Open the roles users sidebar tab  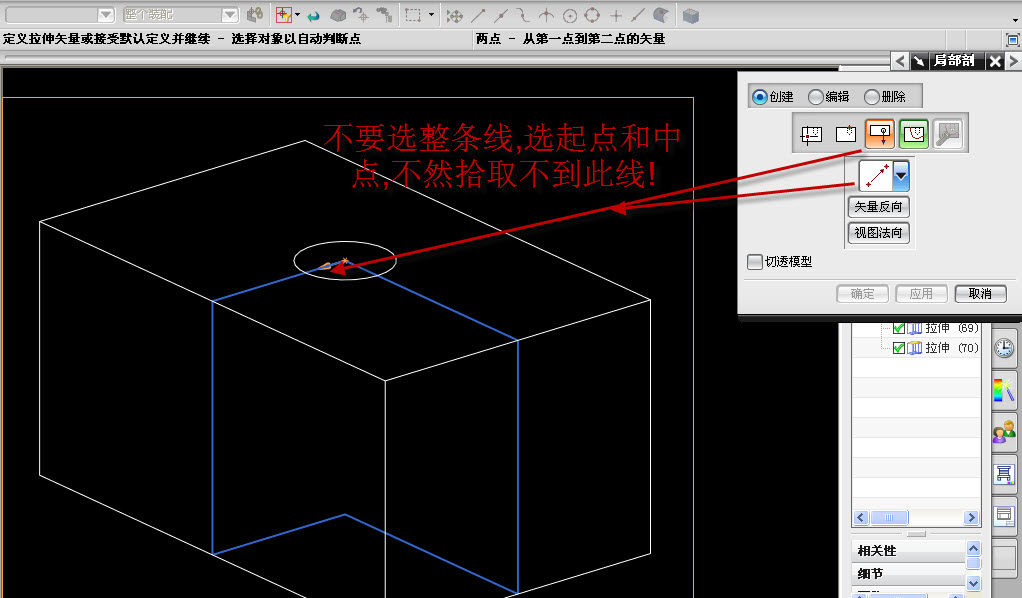point(1004,432)
